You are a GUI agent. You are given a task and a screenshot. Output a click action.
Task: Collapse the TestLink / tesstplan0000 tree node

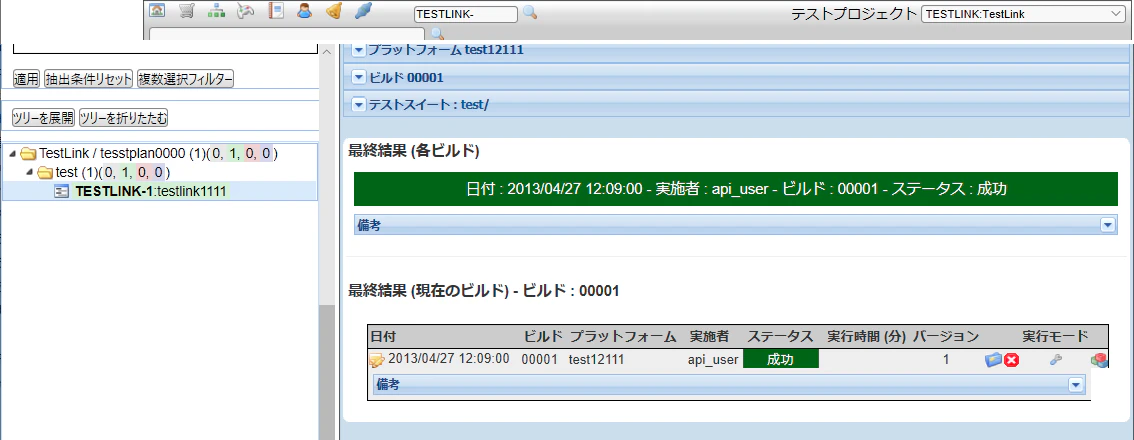tap(12, 153)
